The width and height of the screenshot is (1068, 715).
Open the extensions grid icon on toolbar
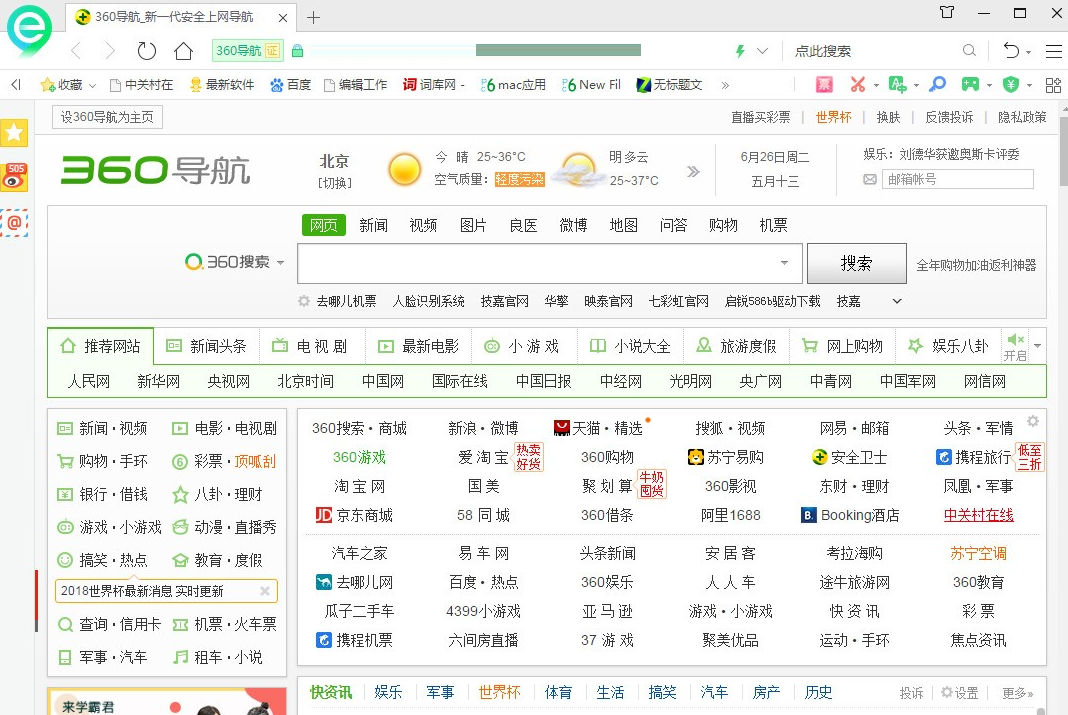click(x=1053, y=84)
